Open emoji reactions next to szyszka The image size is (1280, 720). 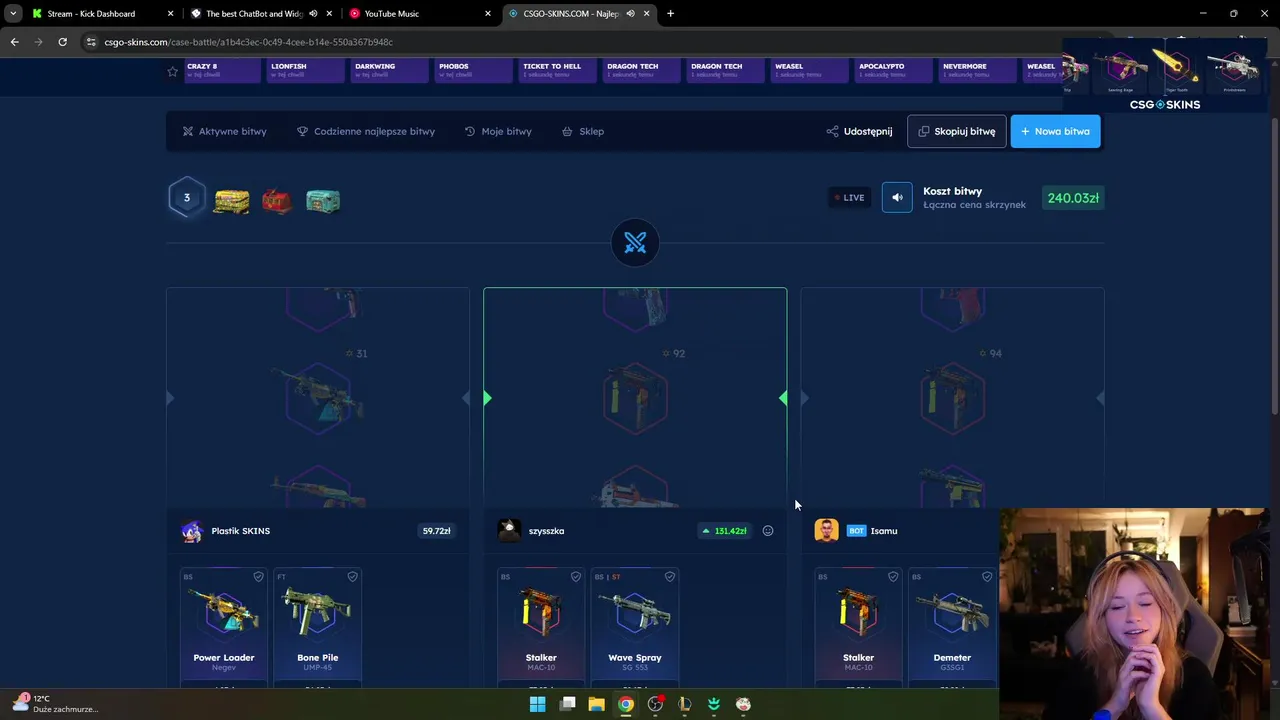768,531
